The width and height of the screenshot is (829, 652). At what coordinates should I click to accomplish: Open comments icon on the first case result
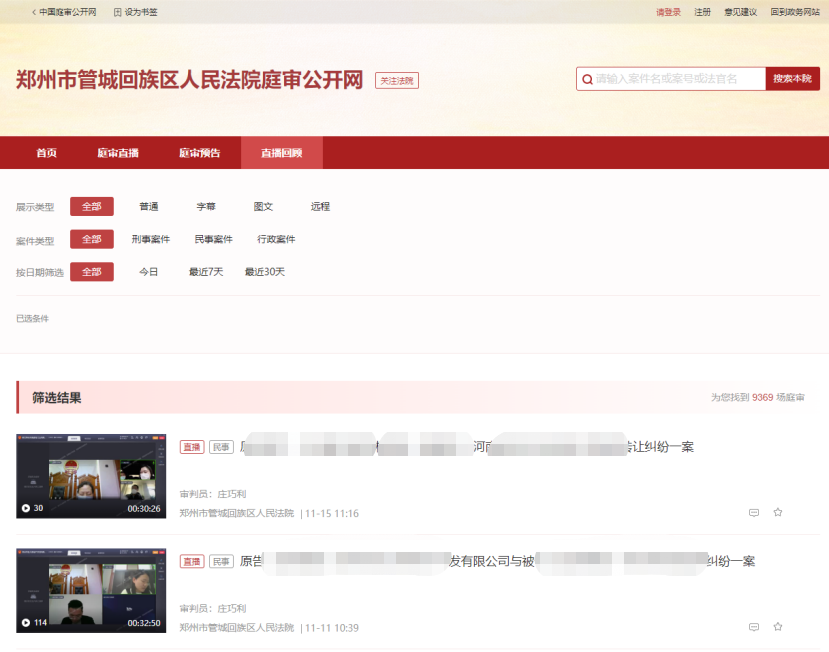(x=753, y=512)
